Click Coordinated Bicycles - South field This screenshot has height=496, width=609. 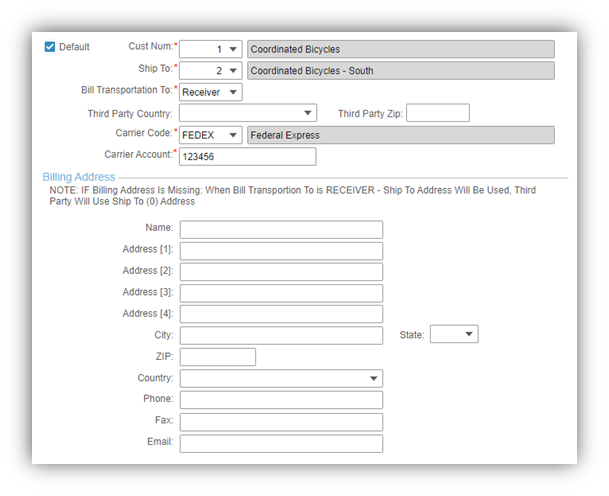click(x=401, y=71)
